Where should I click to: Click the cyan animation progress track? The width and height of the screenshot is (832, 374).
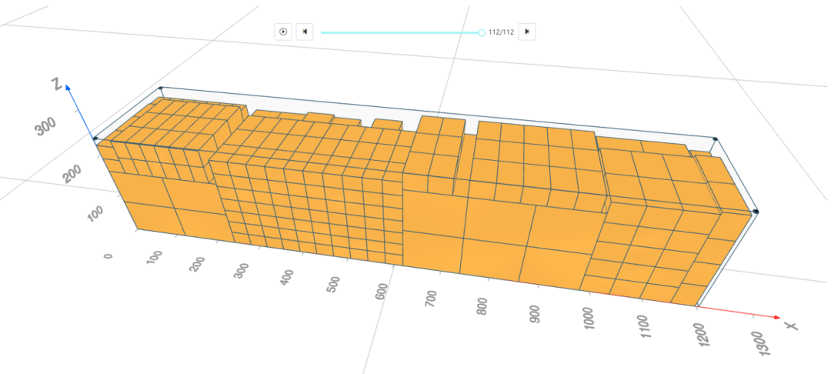[x=401, y=32]
